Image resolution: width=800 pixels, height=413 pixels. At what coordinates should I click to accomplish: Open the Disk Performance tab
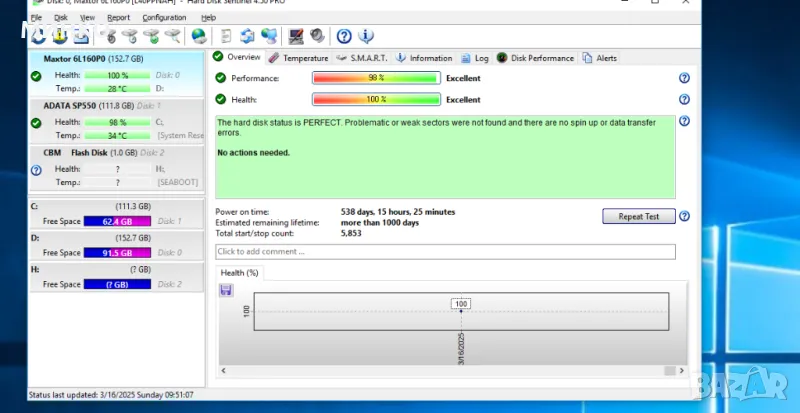coord(536,58)
